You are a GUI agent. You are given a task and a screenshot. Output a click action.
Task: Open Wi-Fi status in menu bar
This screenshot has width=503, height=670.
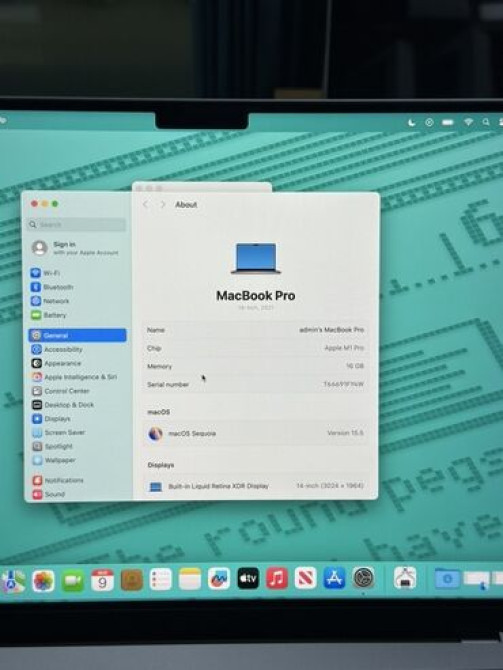[468, 122]
